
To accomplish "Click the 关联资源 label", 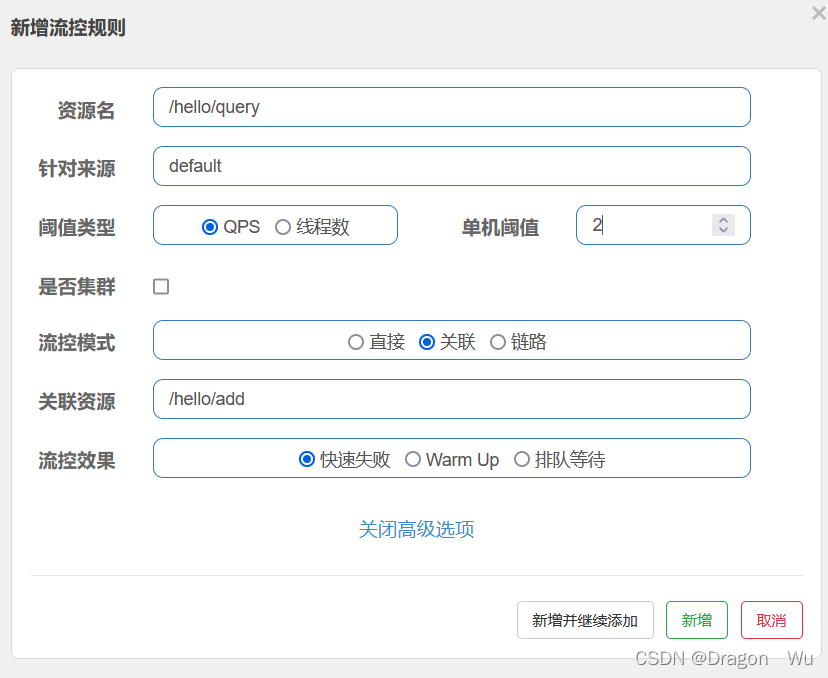I will point(77,402).
